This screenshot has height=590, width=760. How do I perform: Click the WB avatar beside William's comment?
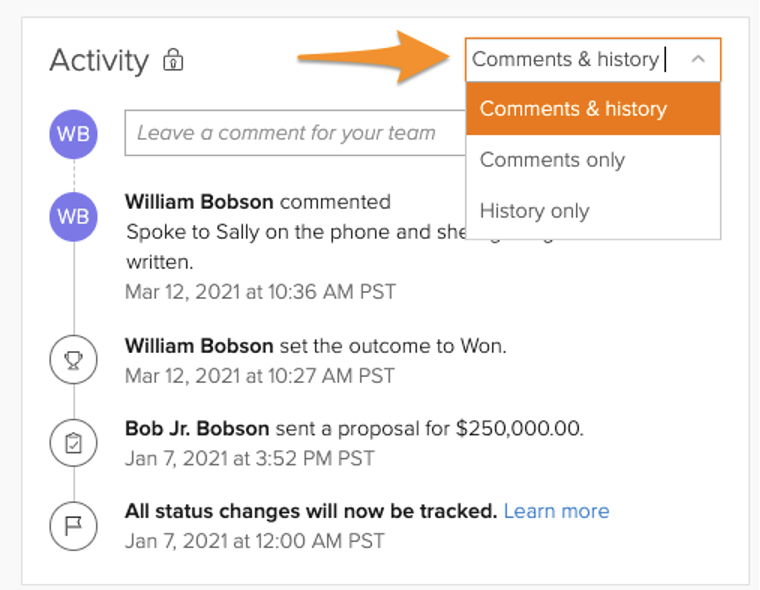pos(73,216)
